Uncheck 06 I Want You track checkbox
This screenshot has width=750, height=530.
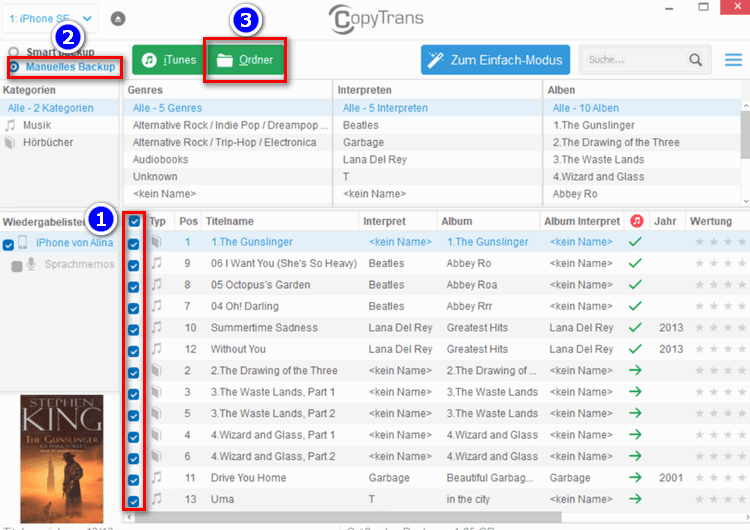pyautogui.click(x=133, y=265)
